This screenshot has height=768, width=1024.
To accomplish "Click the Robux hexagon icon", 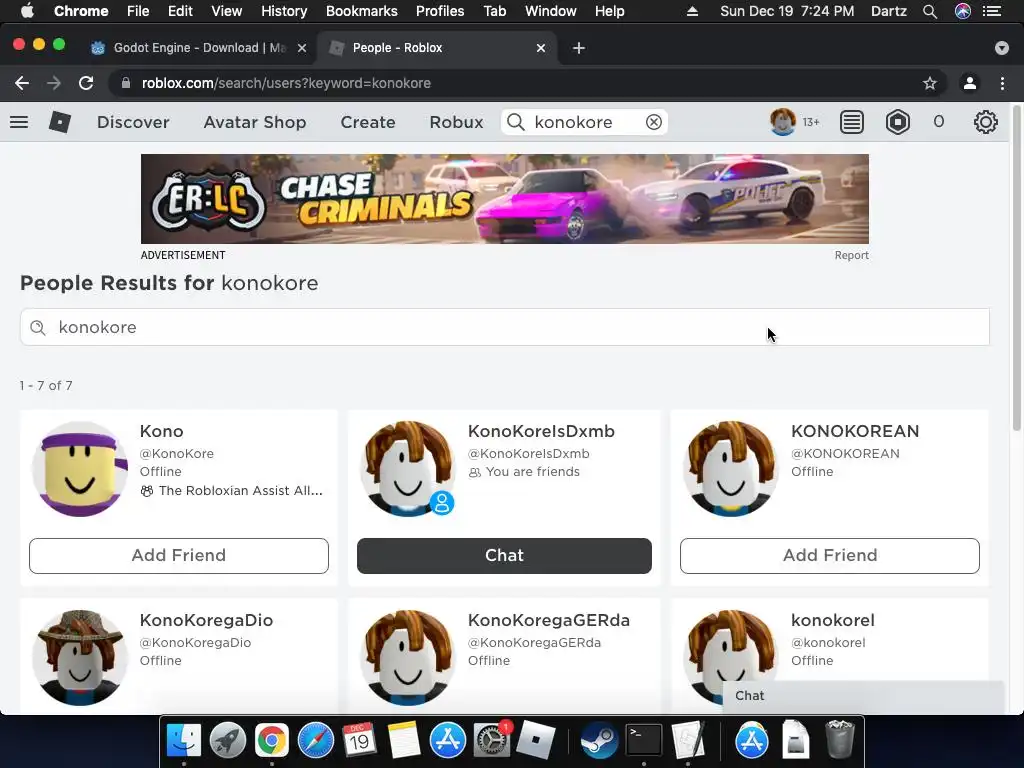I will pyautogui.click(x=898, y=122).
